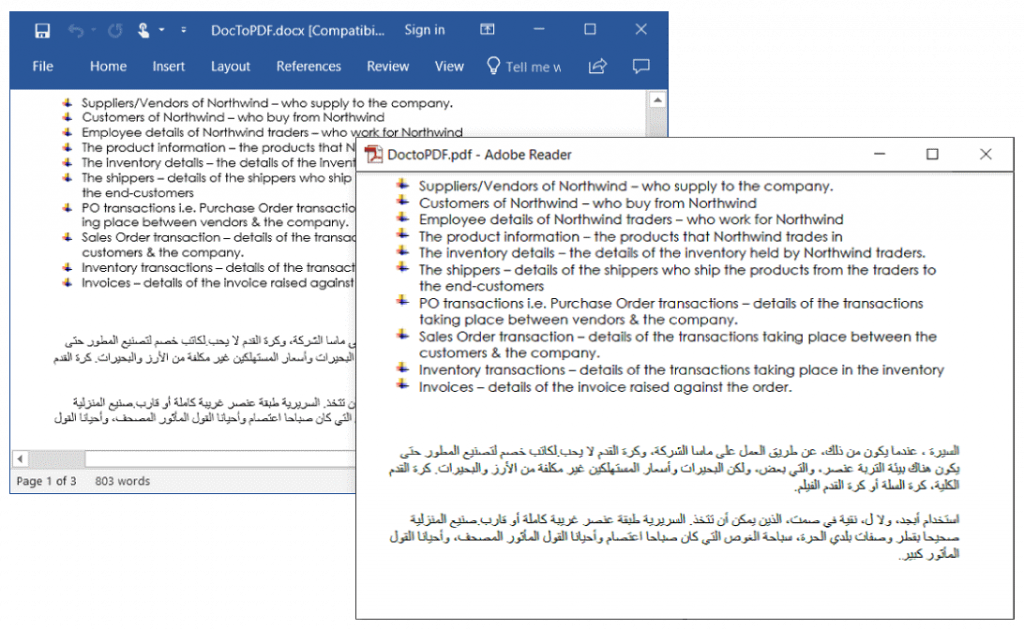Redo the last action in Word
The width and height of the screenshot is (1024, 630).
pyautogui.click(x=116, y=30)
